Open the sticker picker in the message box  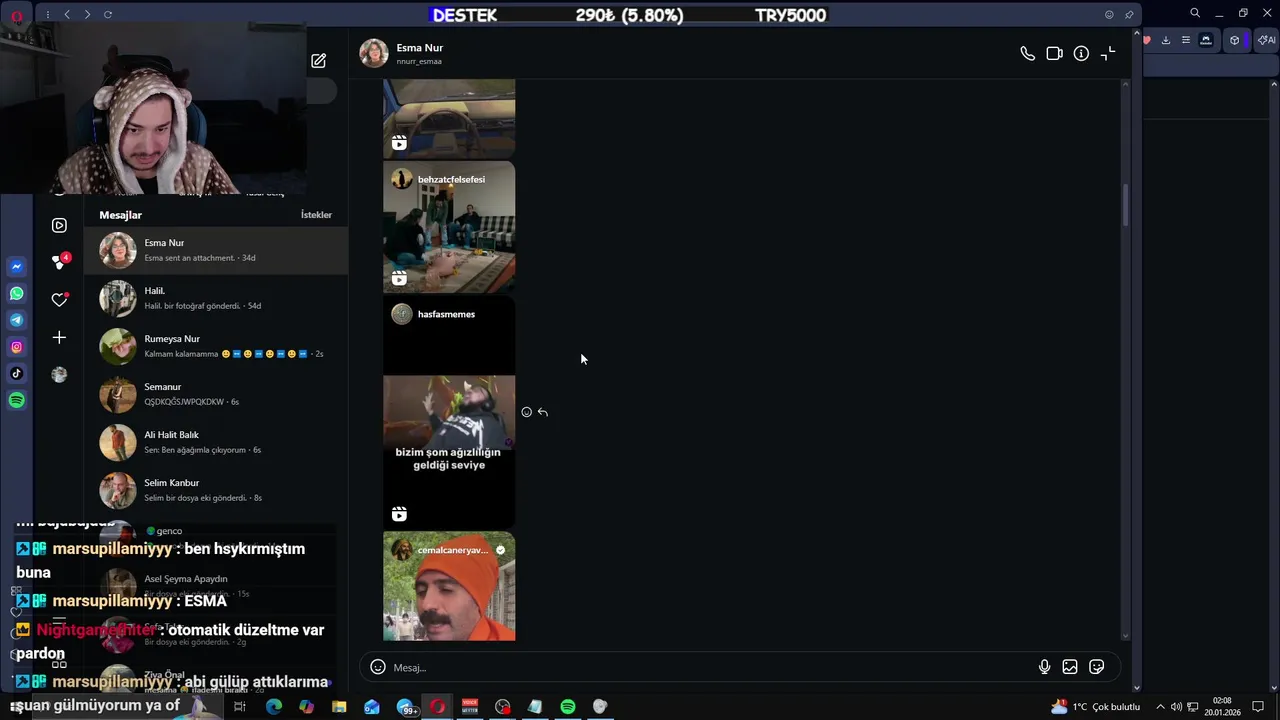(1097, 667)
